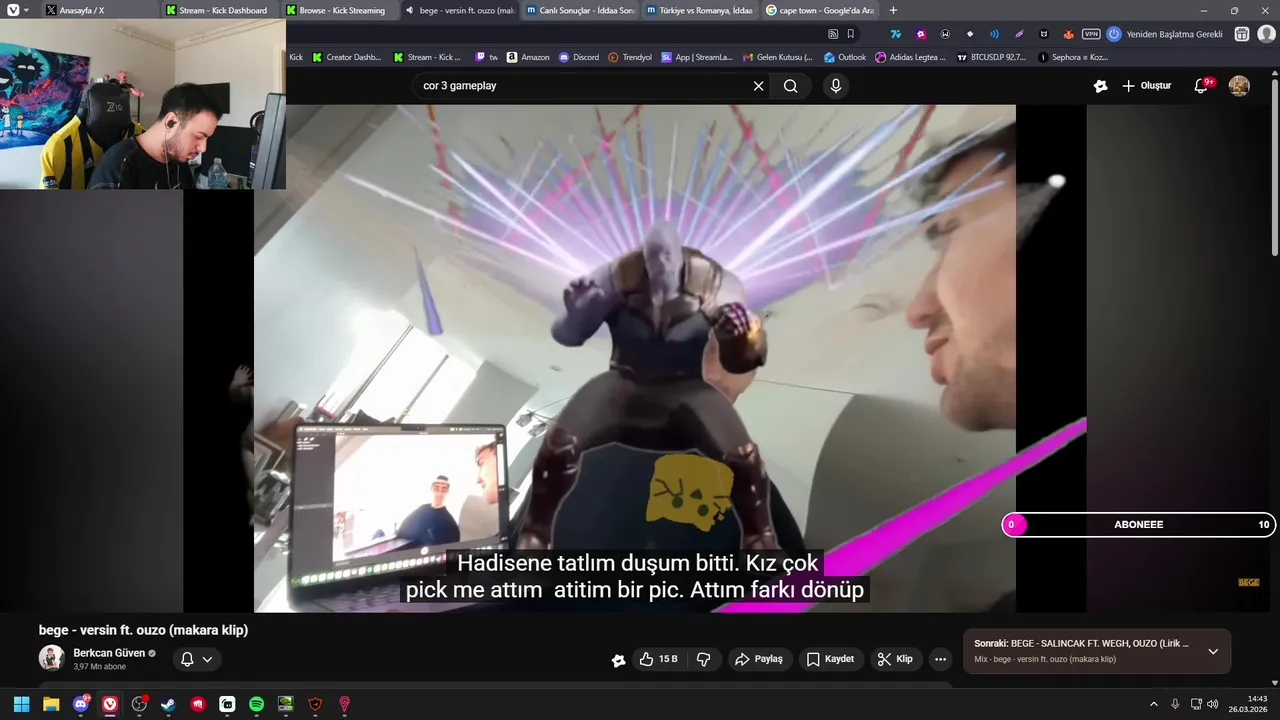Open the Berkcan Güven channel avatar
Viewport: 1280px width, 720px height.
pyautogui.click(x=51, y=658)
